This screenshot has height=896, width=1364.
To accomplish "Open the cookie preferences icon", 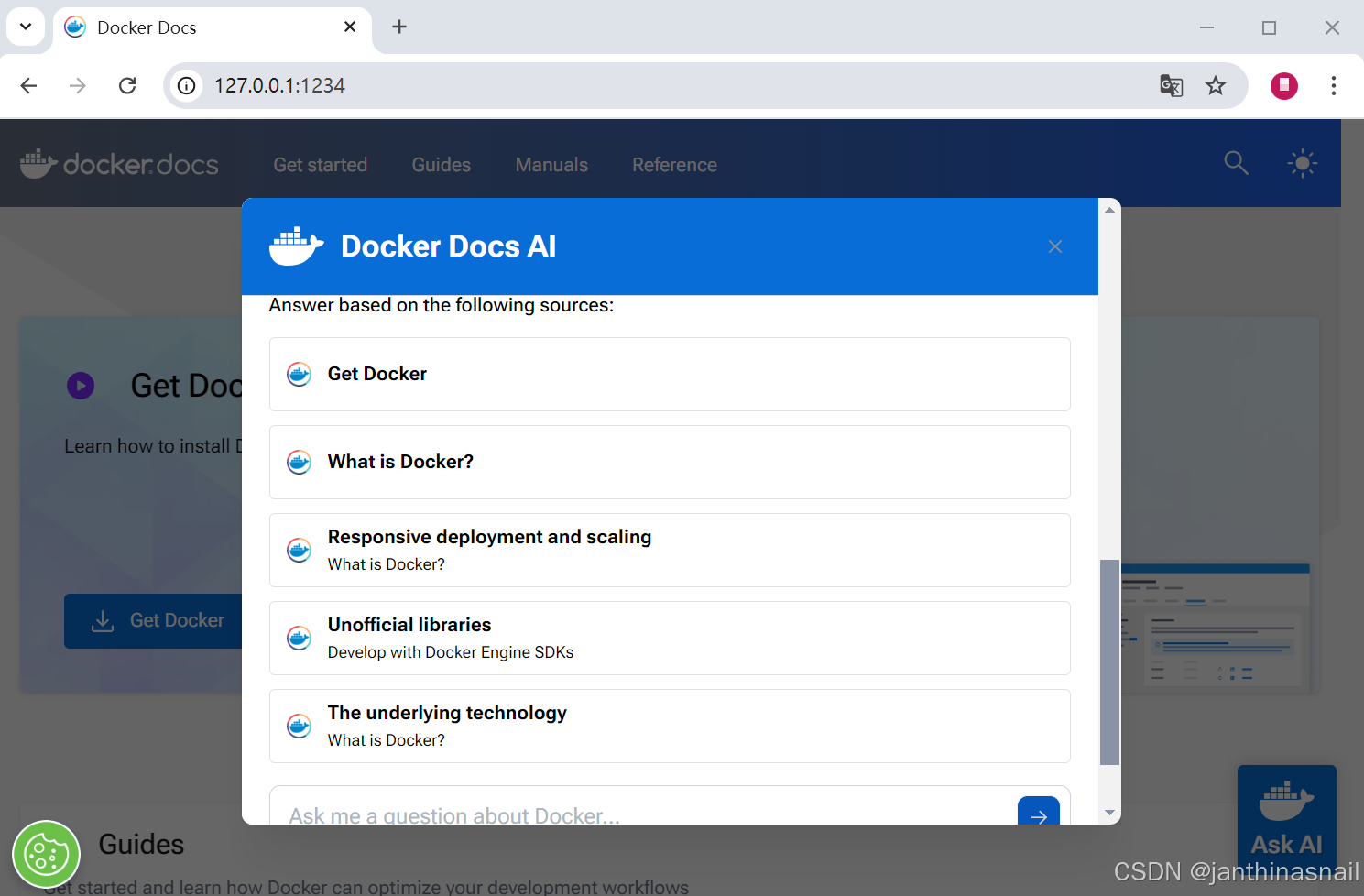I will pos(46,855).
